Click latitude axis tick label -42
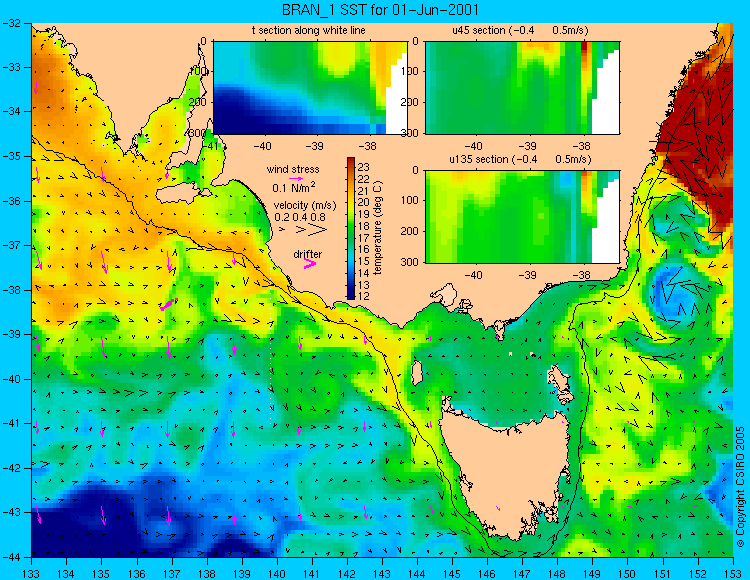Viewport: 750px width, 580px height. click(11, 468)
